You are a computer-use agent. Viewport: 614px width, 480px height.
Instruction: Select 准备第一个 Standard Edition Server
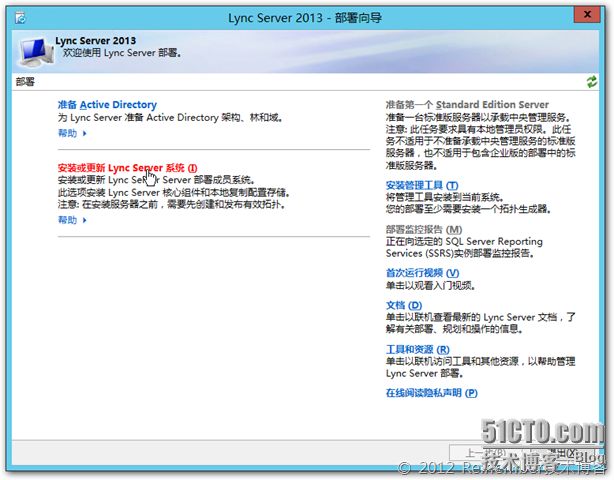[x=466, y=104]
